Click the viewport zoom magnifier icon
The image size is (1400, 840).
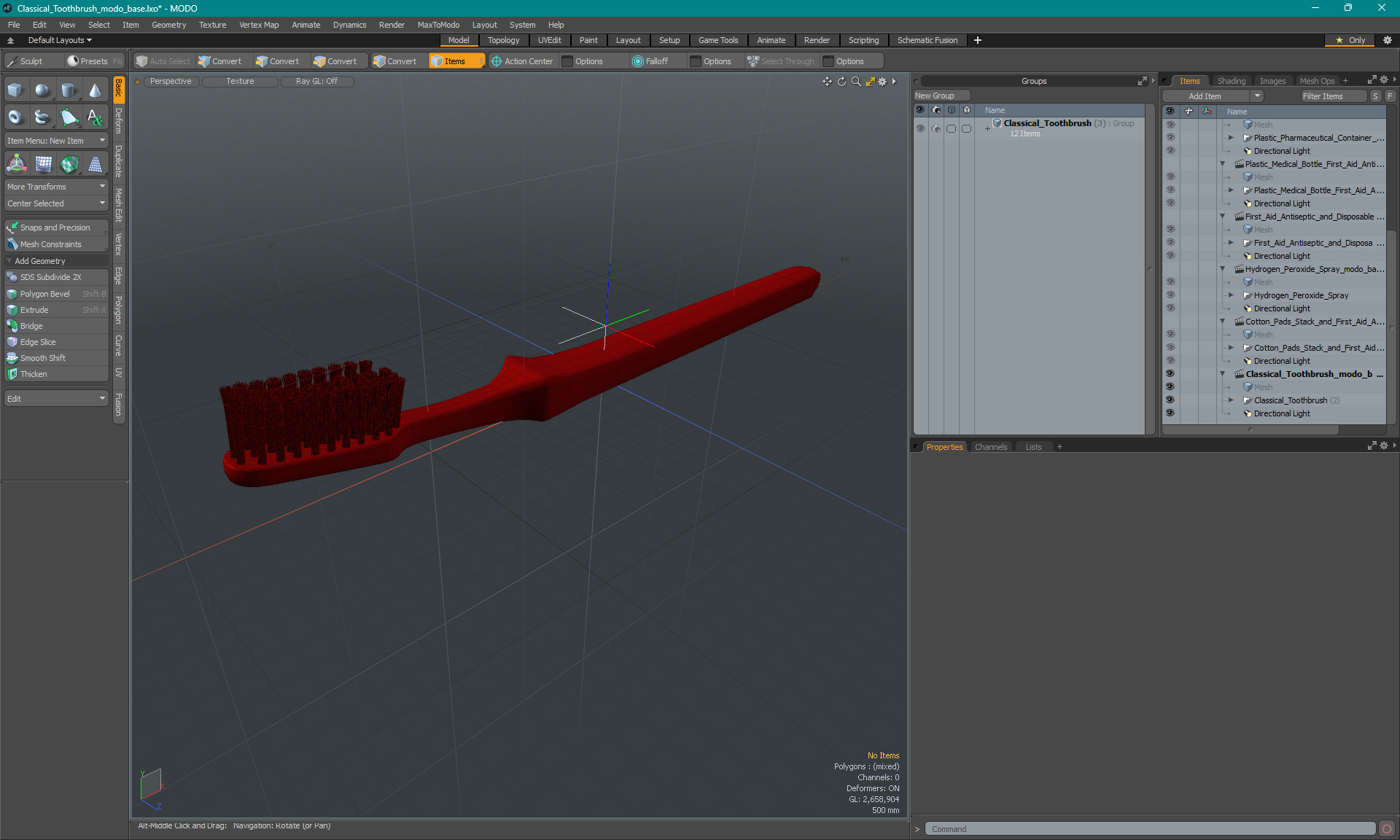pyautogui.click(x=856, y=82)
